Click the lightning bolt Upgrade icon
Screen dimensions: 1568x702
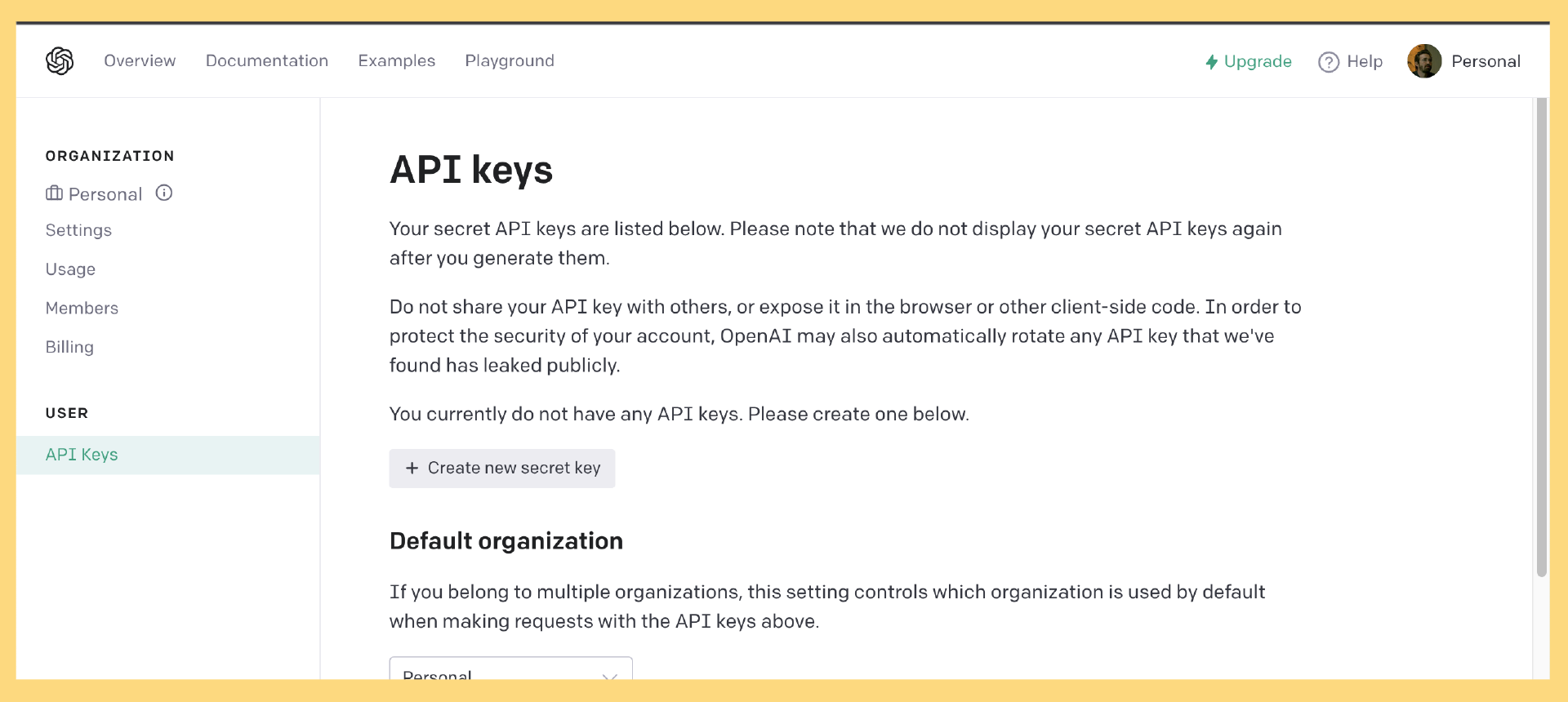click(x=1212, y=62)
